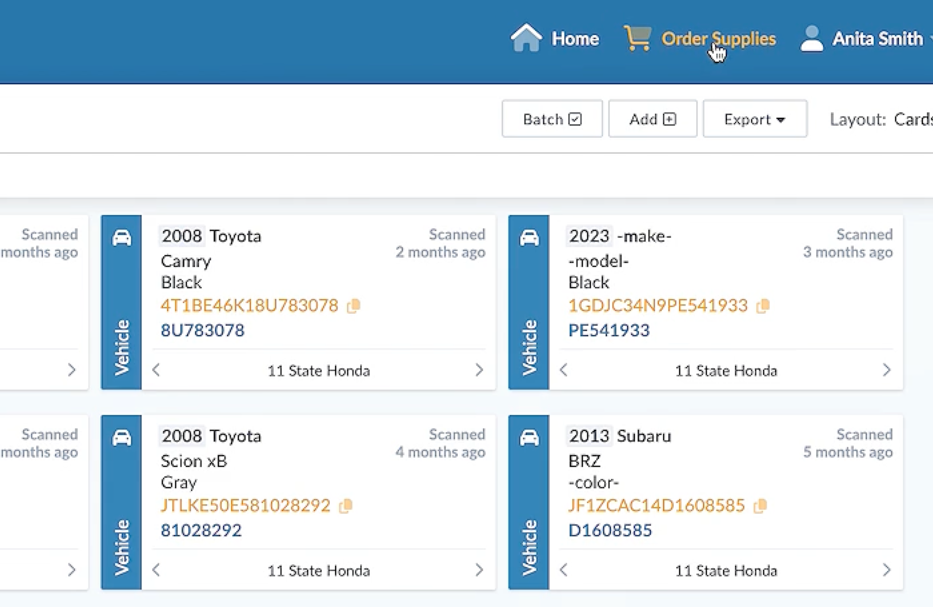The height and width of the screenshot is (607, 933).
Task: Click the vertical Vehicle label on the Camry card
Action: tap(121, 348)
